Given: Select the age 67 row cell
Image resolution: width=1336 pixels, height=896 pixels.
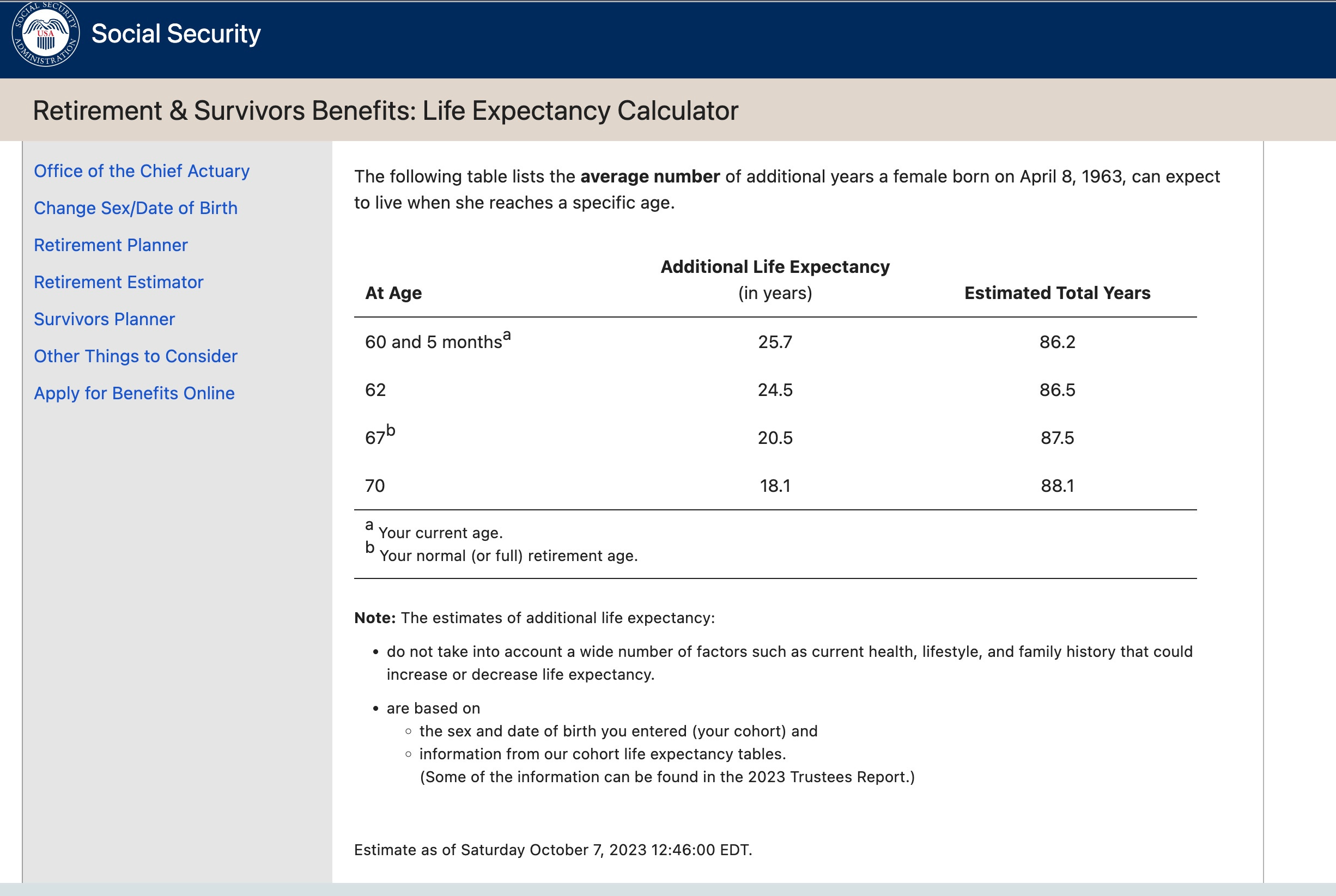Looking at the screenshot, I should coord(380,435).
